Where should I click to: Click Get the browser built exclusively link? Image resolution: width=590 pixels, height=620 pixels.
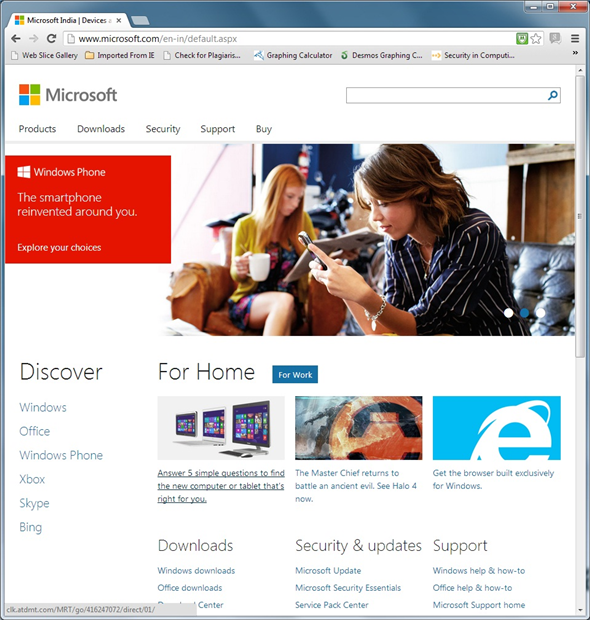pos(493,479)
